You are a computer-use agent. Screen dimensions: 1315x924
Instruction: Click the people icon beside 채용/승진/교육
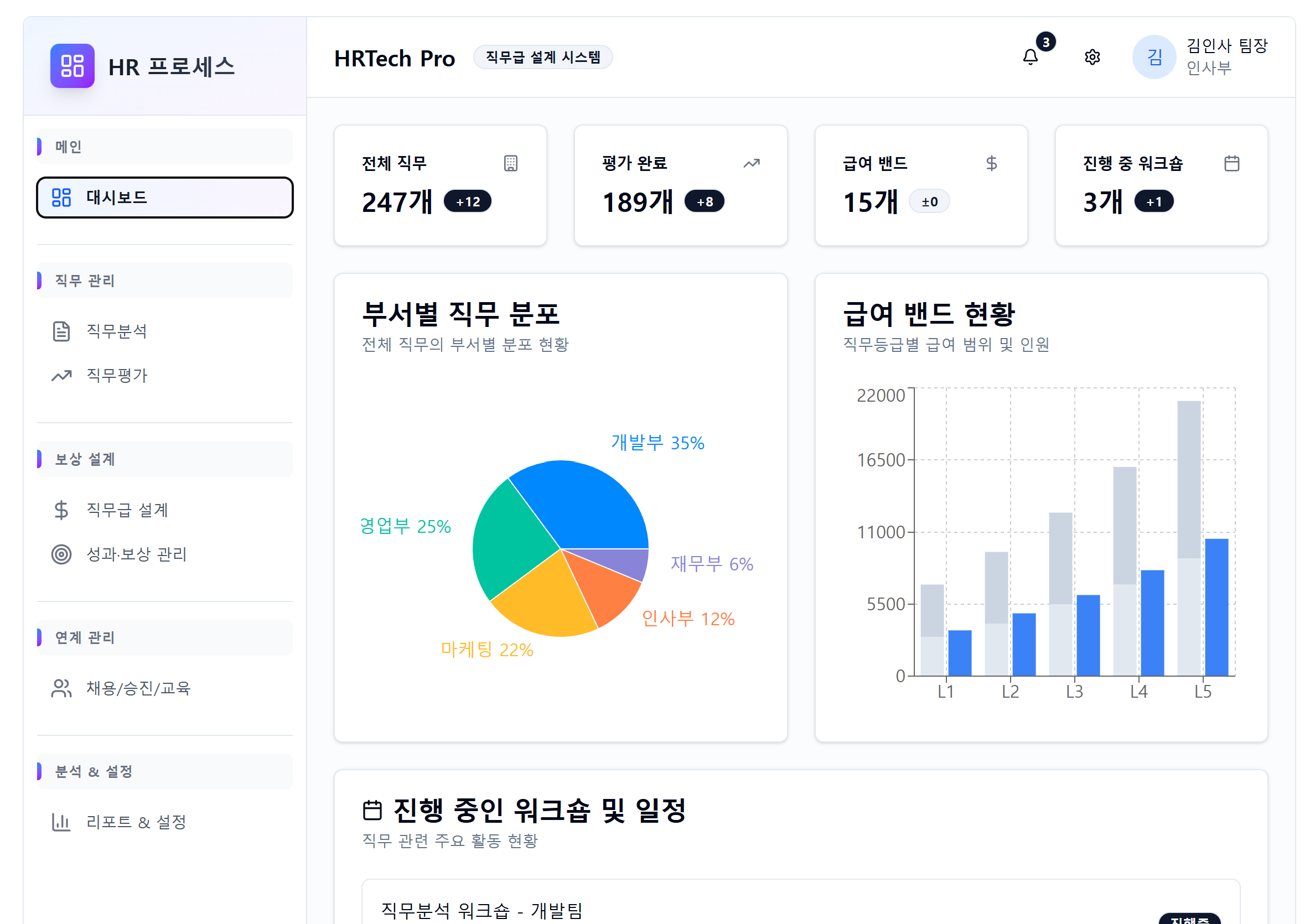click(61, 688)
